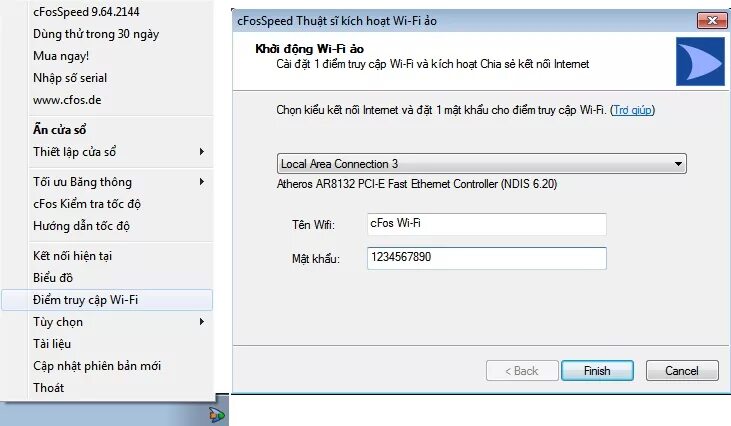Click the cFosSpeed tray icon in taskbar
This screenshot has width=731, height=426.
[217, 414]
